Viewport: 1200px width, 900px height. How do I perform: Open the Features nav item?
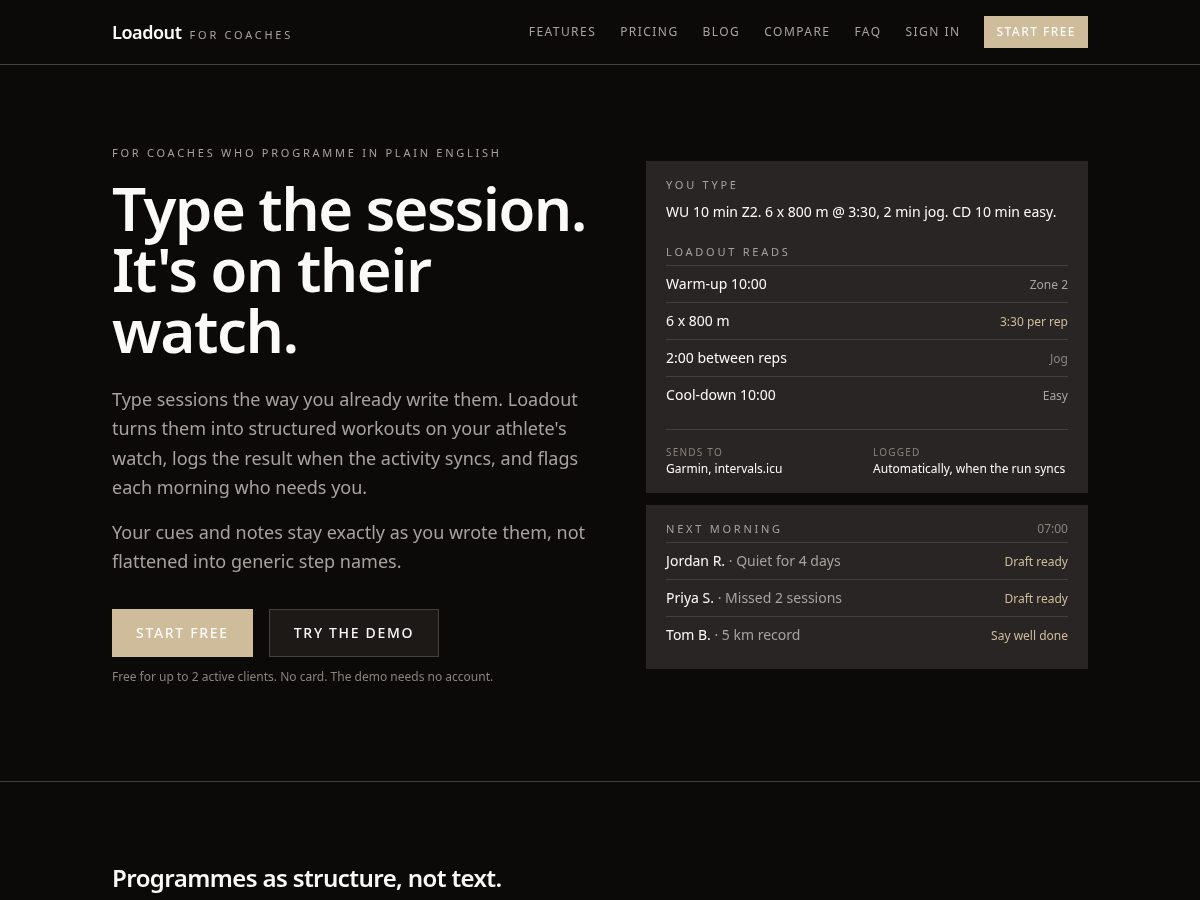tap(562, 32)
